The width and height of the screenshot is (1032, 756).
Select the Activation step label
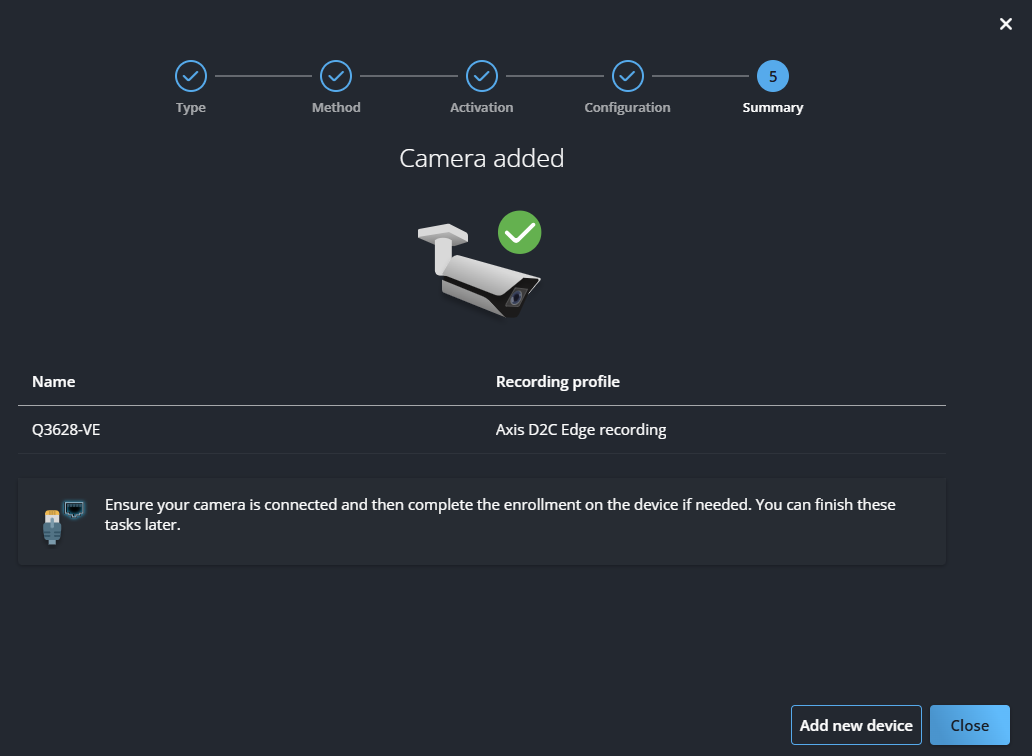tap(482, 108)
